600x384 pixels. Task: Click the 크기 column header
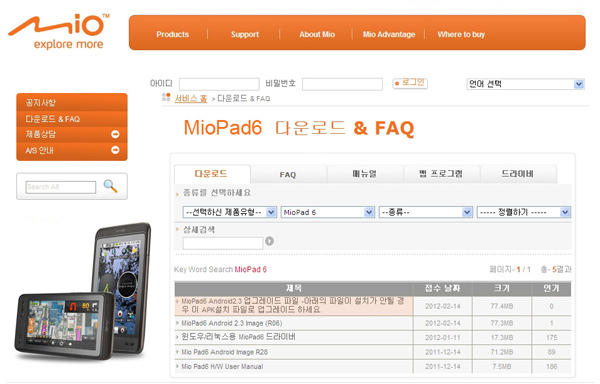pos(502,289)
